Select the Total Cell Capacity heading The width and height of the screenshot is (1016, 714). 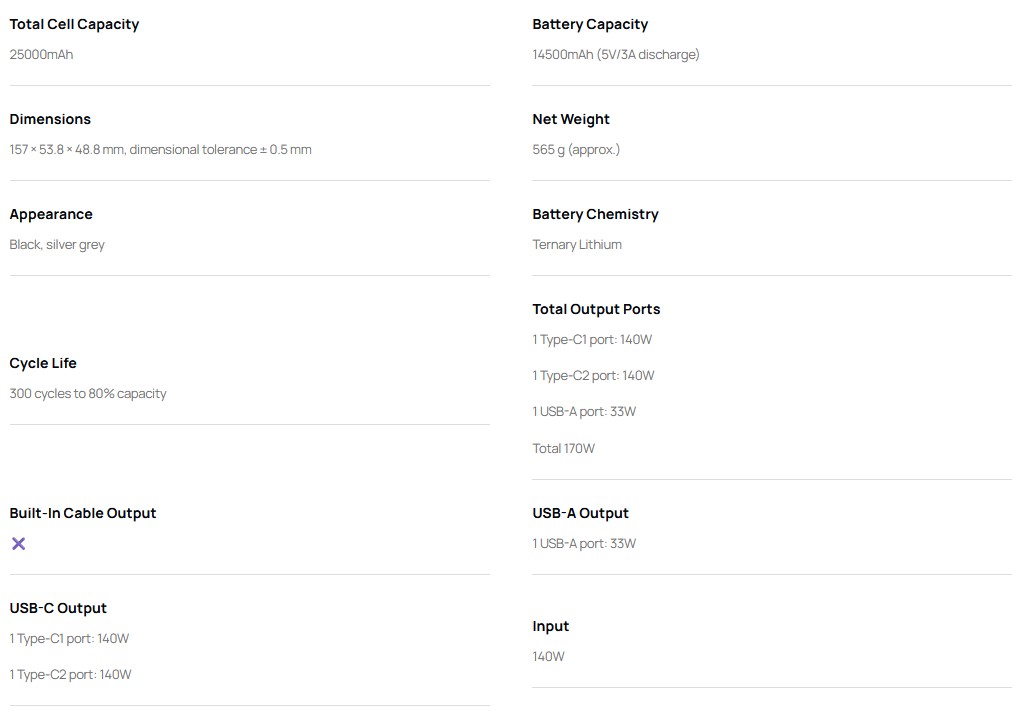tap(75, 25)
